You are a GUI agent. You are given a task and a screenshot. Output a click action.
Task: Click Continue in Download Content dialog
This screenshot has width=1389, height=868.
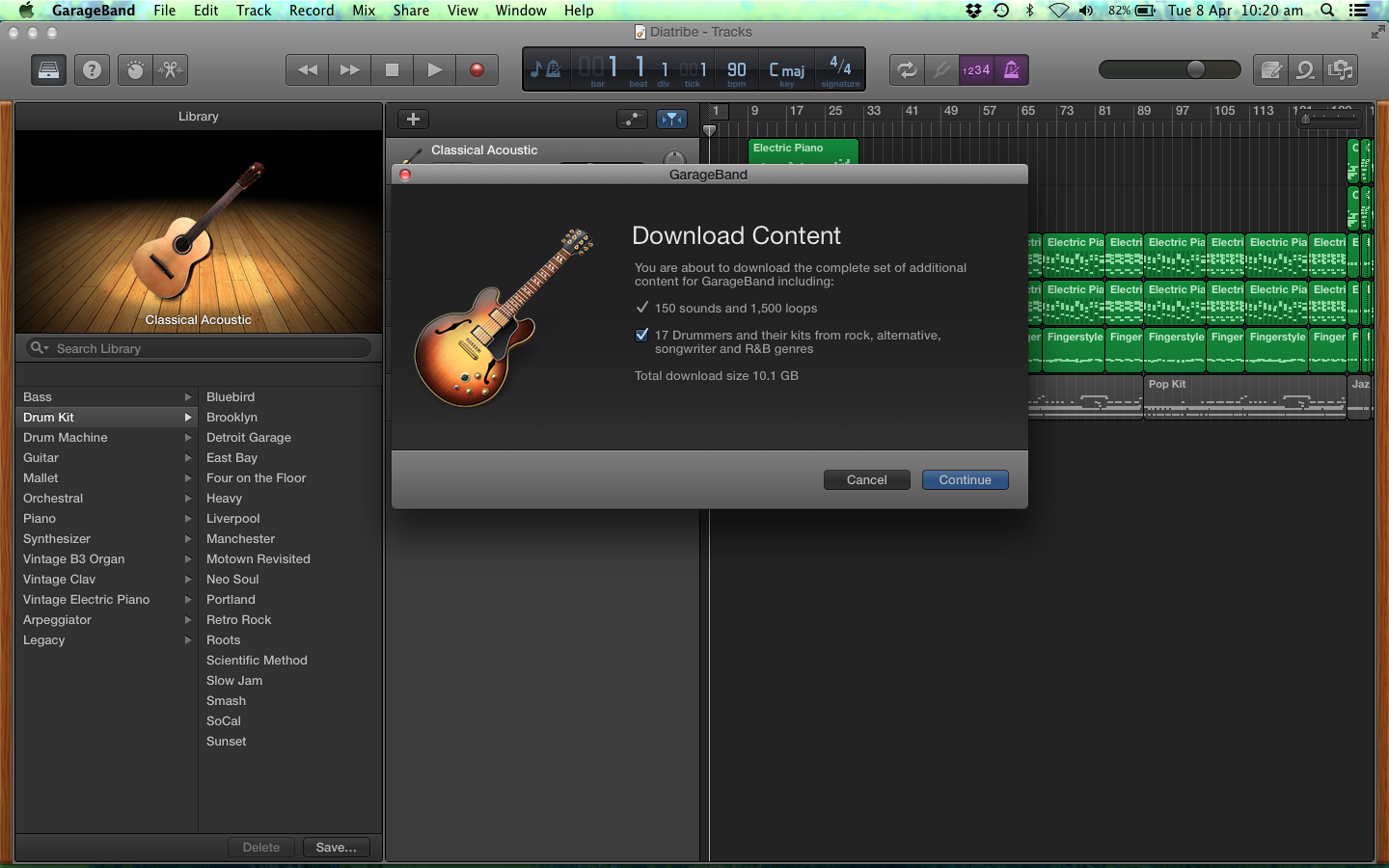[x=965, y=479]
